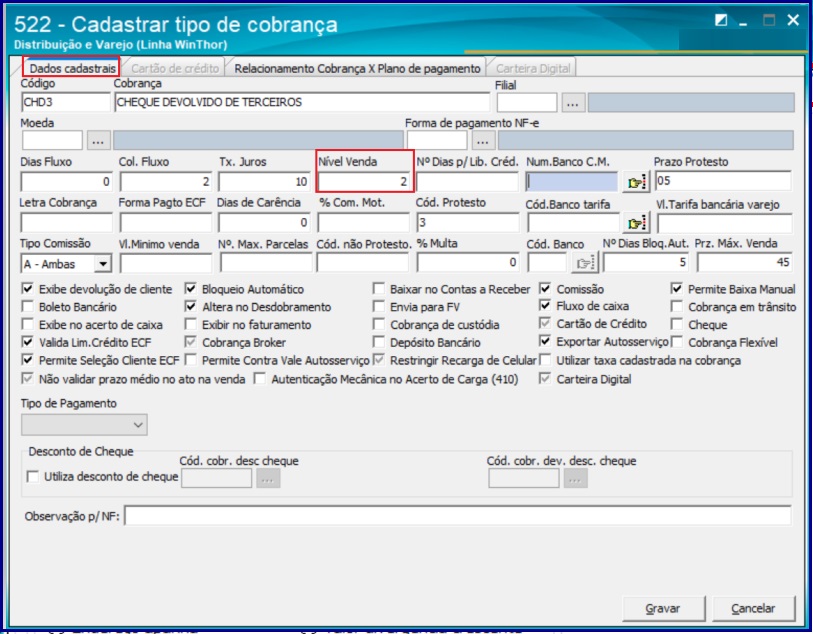Toggle the Comissão checkbox

545,289
